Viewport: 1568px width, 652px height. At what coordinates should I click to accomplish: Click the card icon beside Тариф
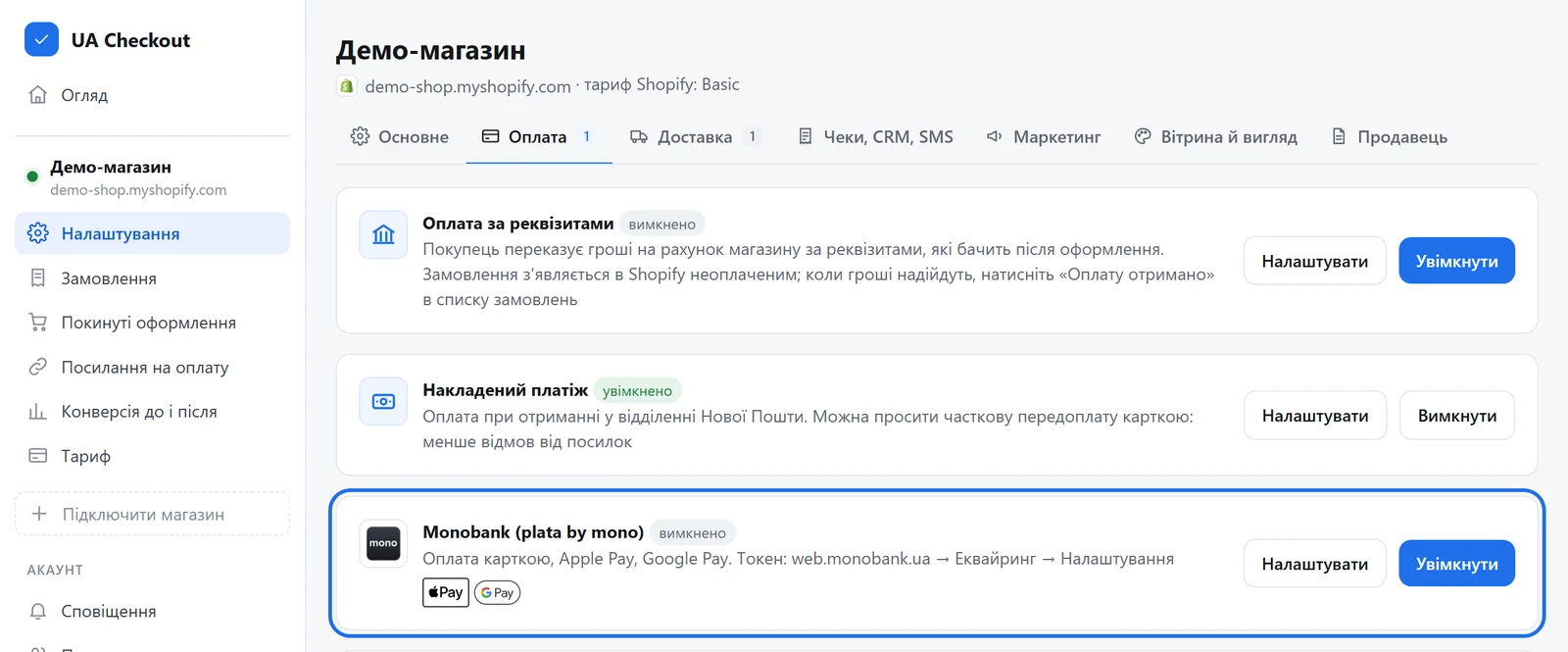(x=38, y=456)
